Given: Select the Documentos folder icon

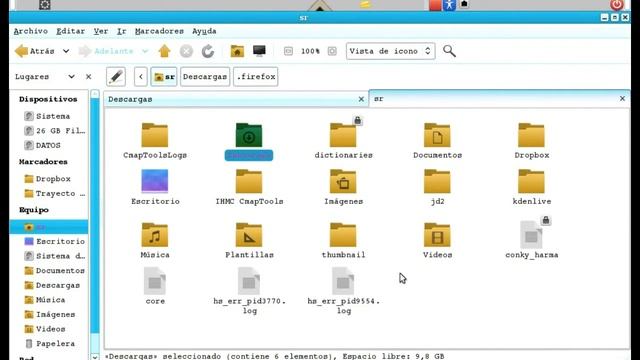Looking at the screenshot, I should 437,135.
